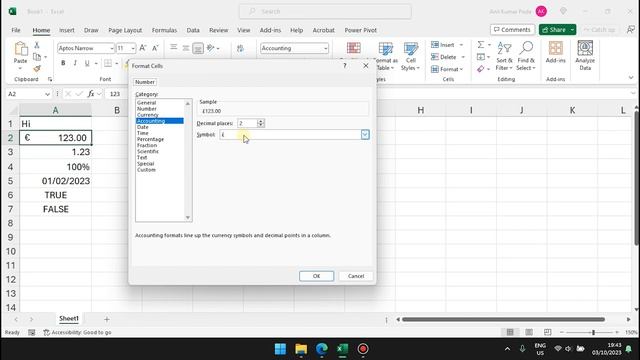Viewport: 640px width, 360px height.
Task: Click the Copy icon in Clipboard group
Action: coord(37,57)
